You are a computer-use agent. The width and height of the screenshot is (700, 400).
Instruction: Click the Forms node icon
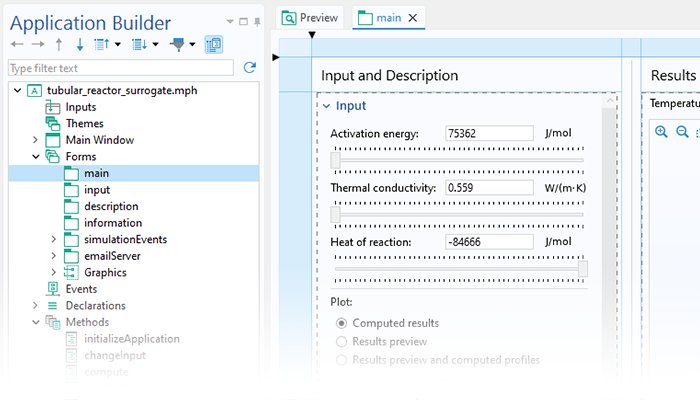(53, 157)
